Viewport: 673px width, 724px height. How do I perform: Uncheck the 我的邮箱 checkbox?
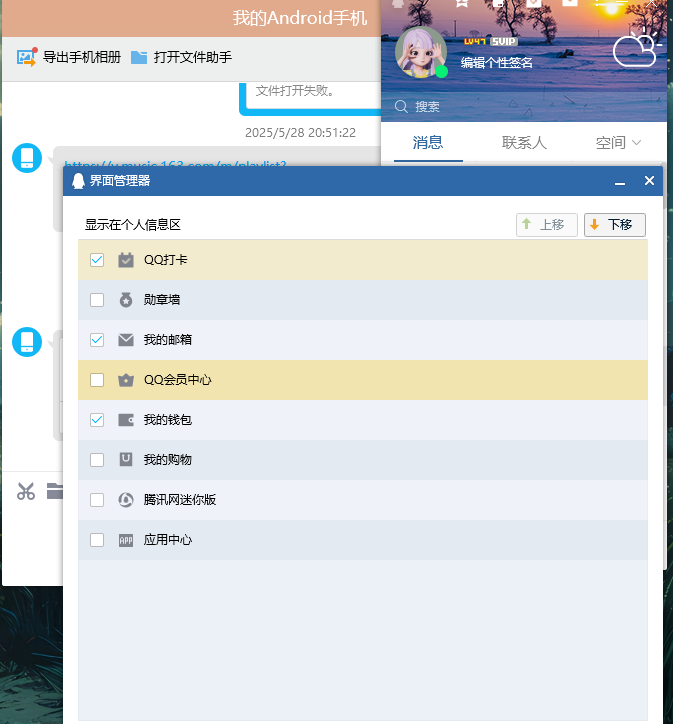point(97,340)
